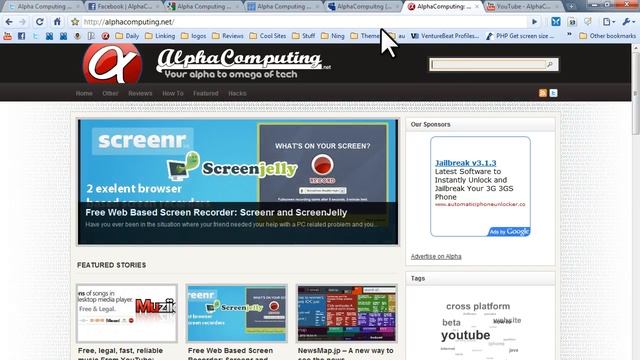Select the beta tag
Viewport: 640px width, 360px height.
pos(451,322)
